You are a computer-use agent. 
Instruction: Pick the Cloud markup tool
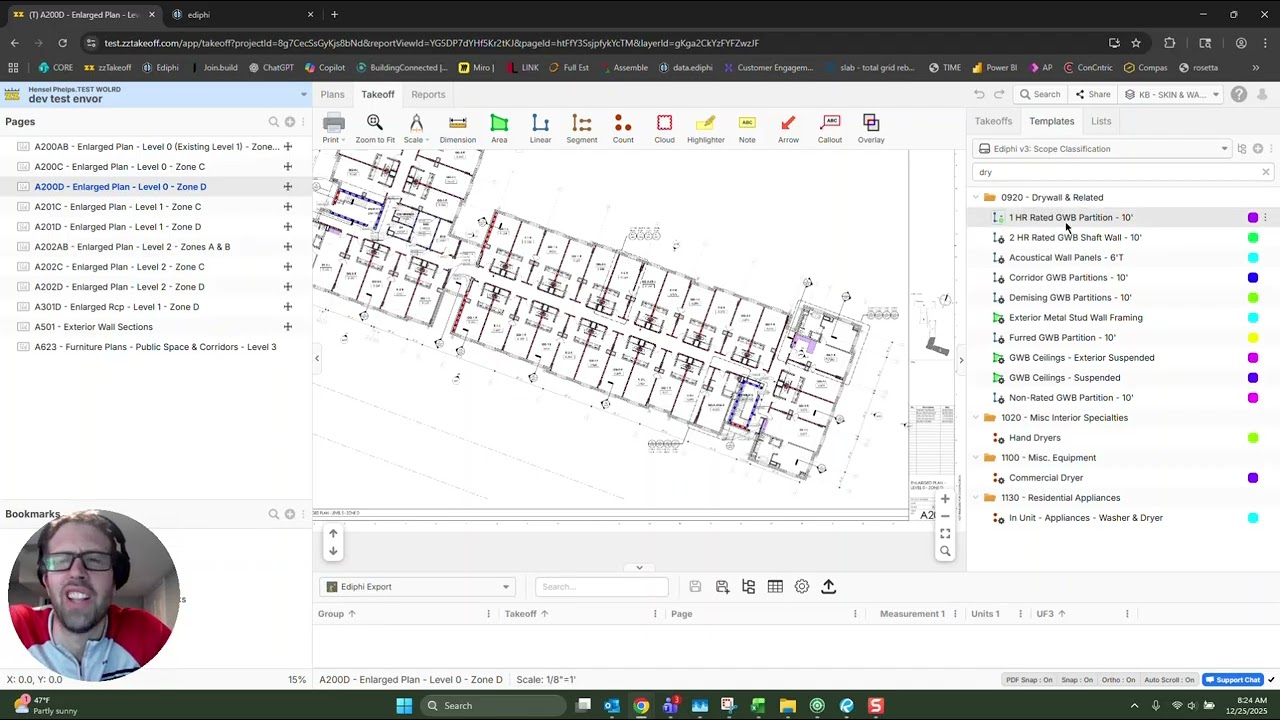click(x=664, y=128)
